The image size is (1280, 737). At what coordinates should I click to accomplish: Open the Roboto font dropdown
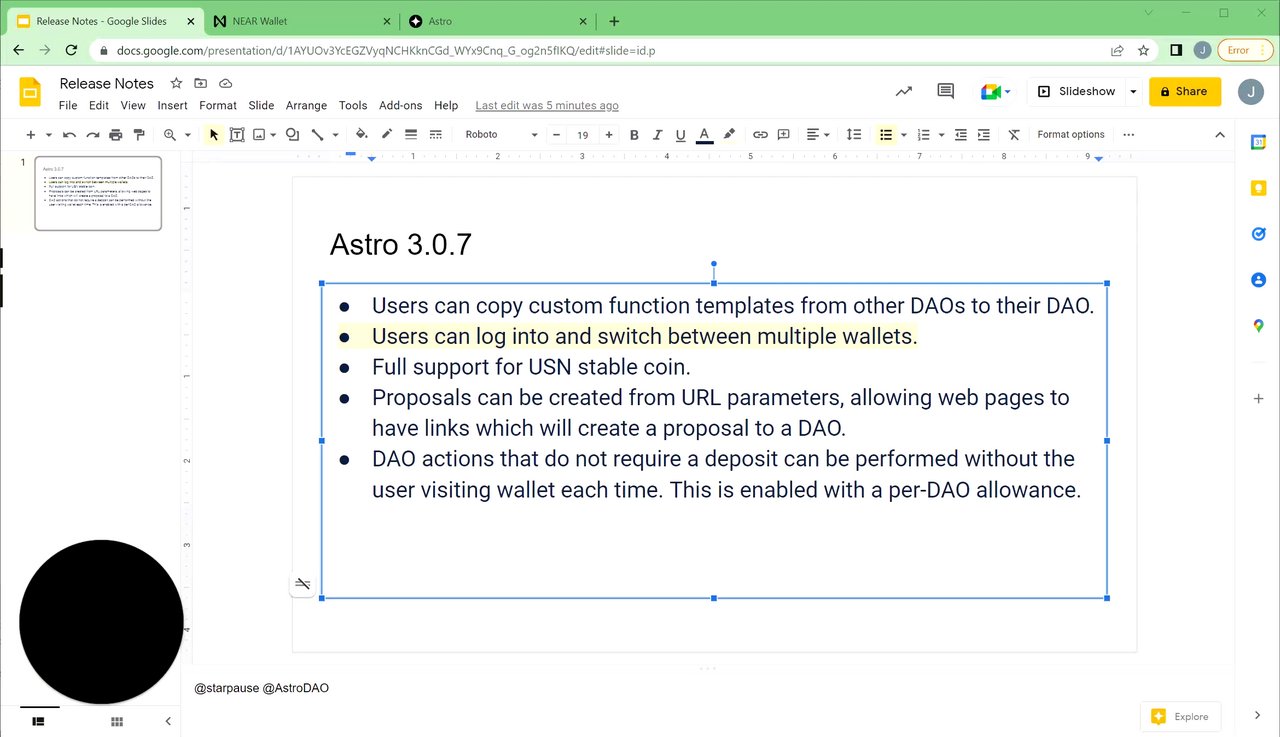(x=501, y=134)
